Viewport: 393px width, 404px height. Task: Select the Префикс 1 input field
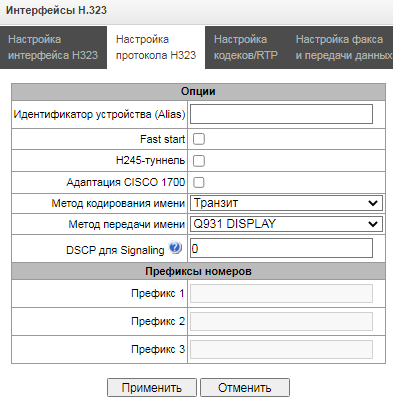(x=281, y=293)
